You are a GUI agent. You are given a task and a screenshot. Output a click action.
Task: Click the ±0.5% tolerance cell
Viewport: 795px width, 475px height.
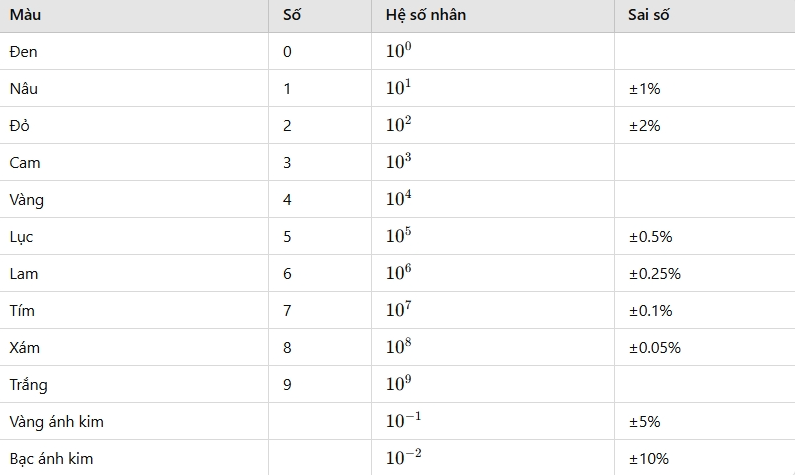click(650, 237)
